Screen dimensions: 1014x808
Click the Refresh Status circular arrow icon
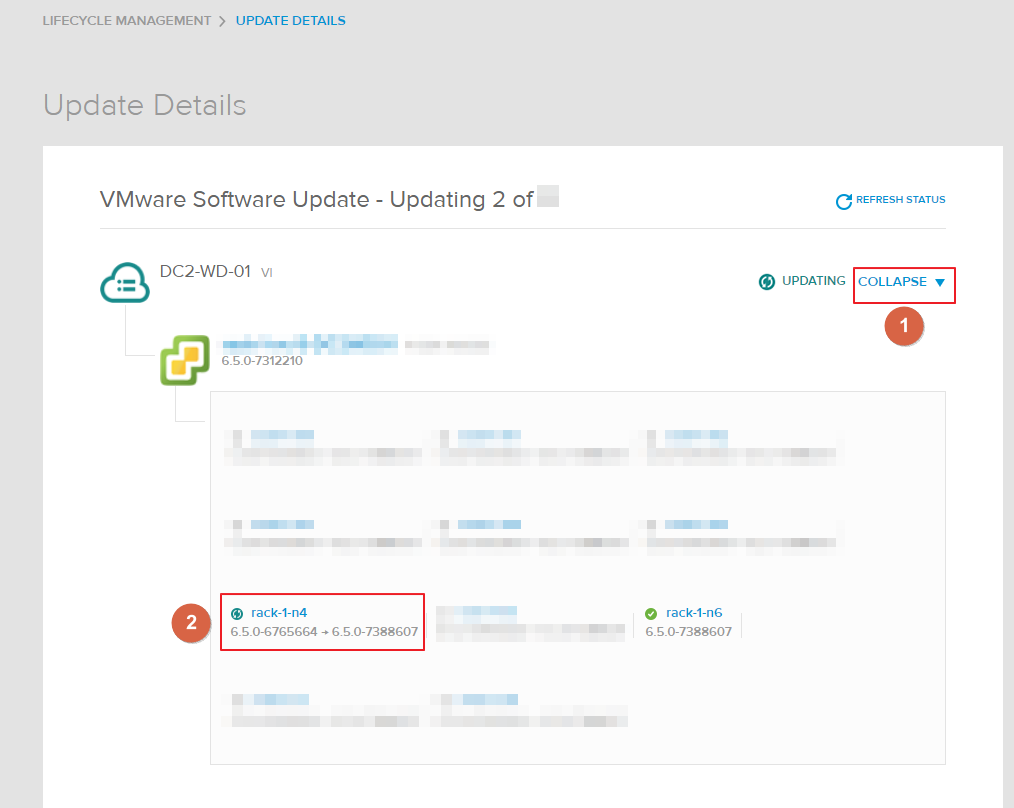(844, 202)
